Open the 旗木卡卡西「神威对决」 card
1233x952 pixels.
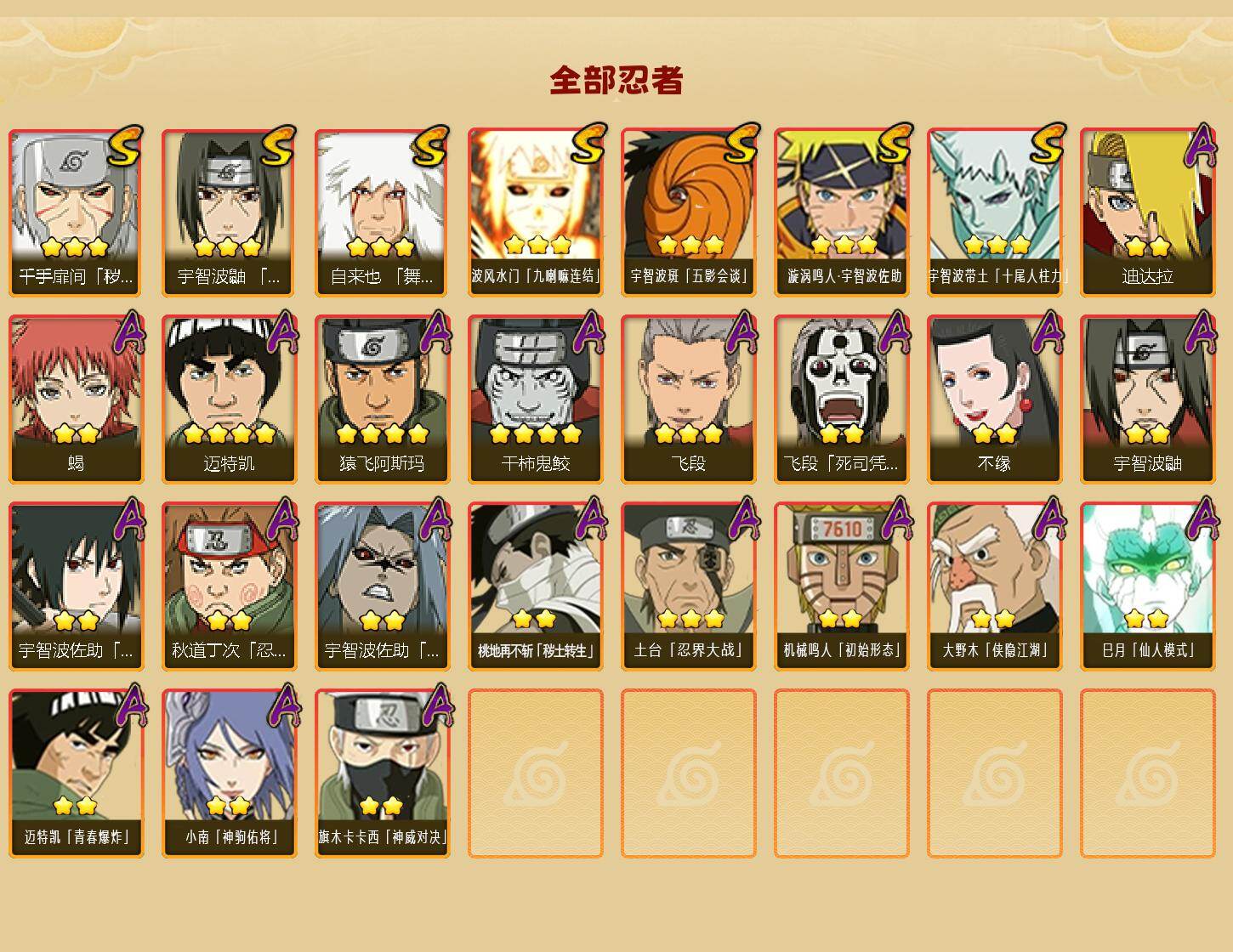pos(382,773)
